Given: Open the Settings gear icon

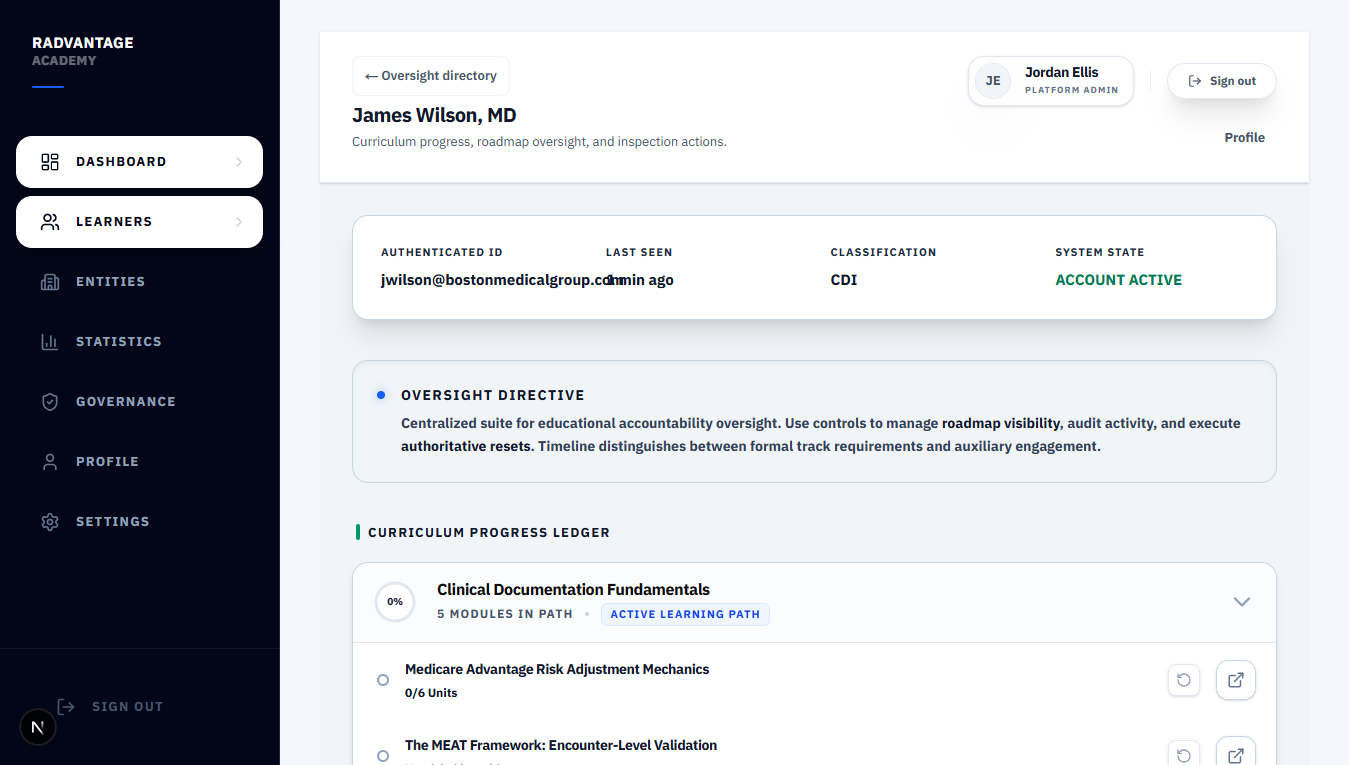Looking at the screenshot, I should pos(50,522).
